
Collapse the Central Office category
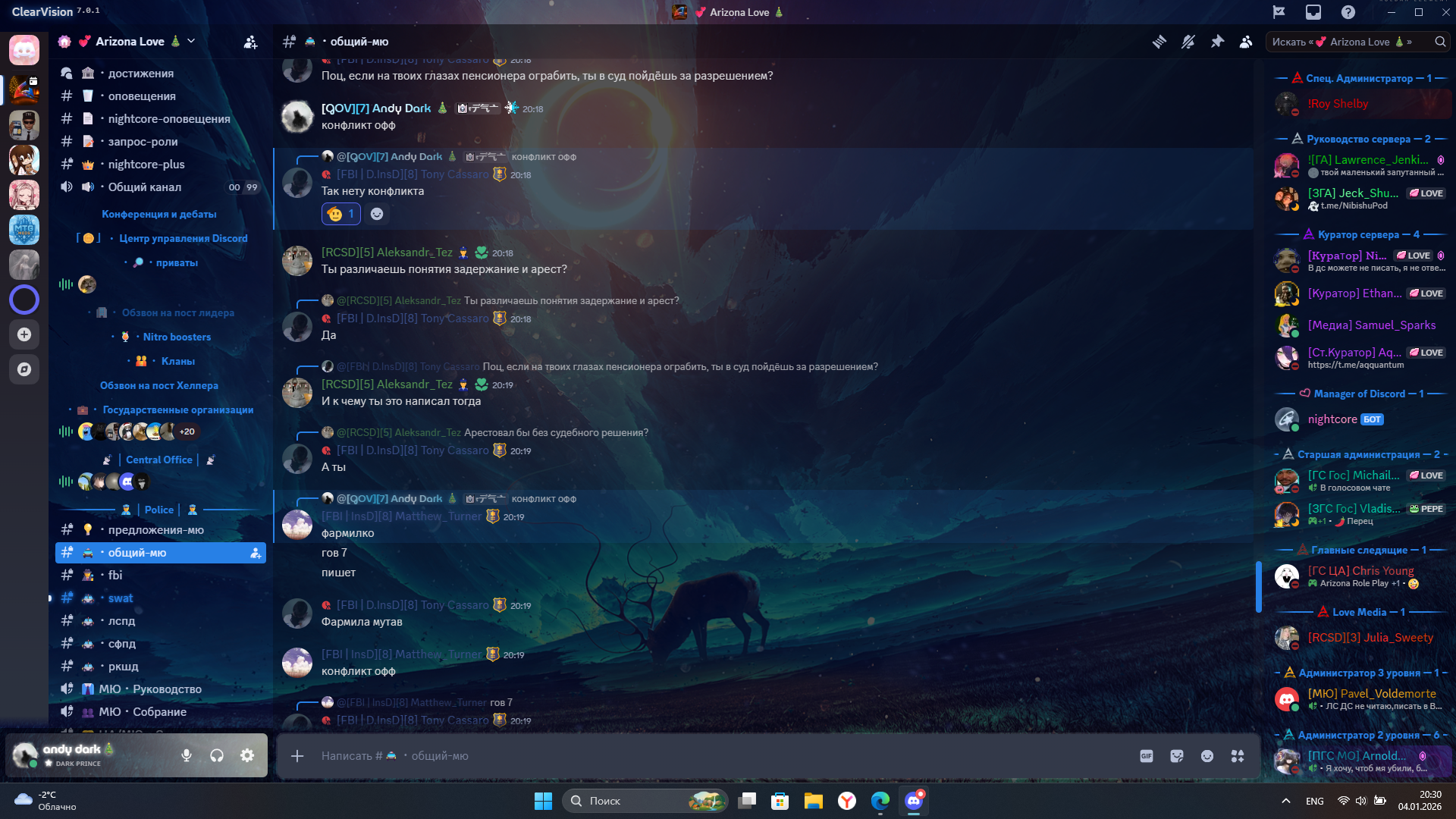pyautogui.click(x=158, y=460)
